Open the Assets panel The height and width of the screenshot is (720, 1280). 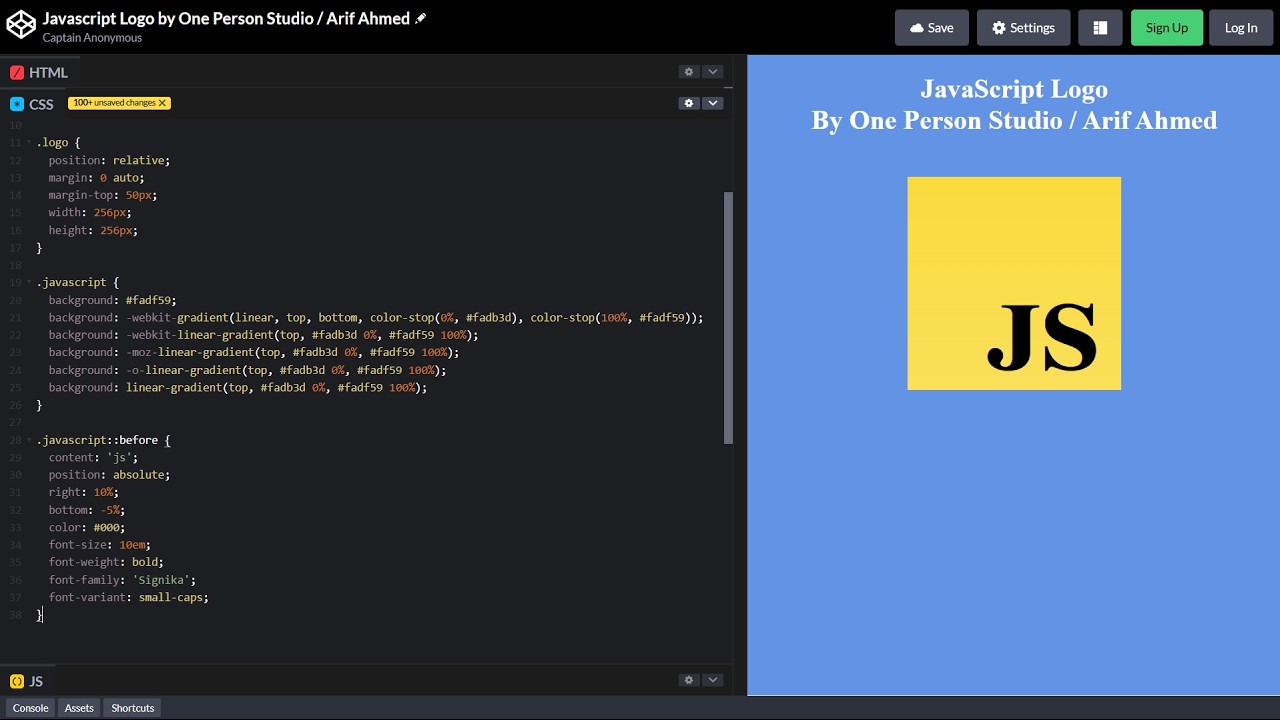(x=79, y=708)
